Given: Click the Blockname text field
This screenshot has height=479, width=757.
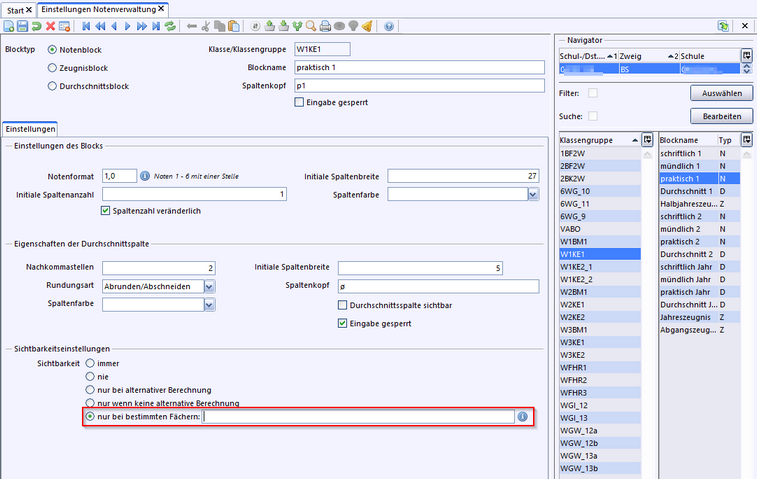Looking at the screenshot, I should [419, 67].
